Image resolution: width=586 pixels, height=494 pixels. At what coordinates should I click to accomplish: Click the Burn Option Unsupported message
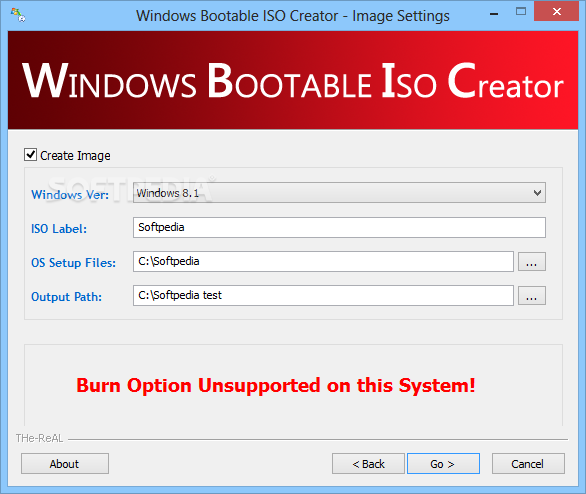pos(276,385)
